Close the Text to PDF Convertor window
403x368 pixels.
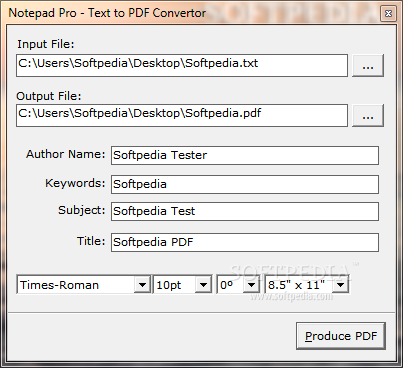coord(388,13)
